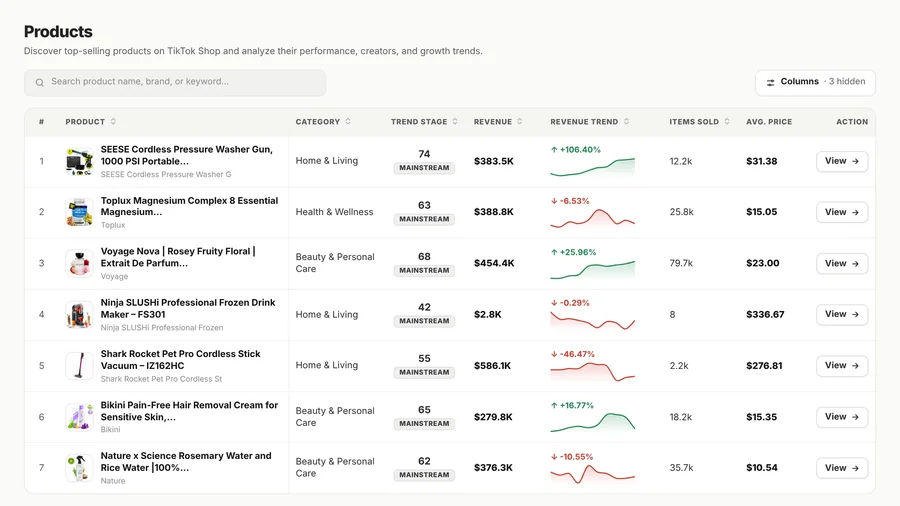View the SEESE Pressure Washer product

841,161
